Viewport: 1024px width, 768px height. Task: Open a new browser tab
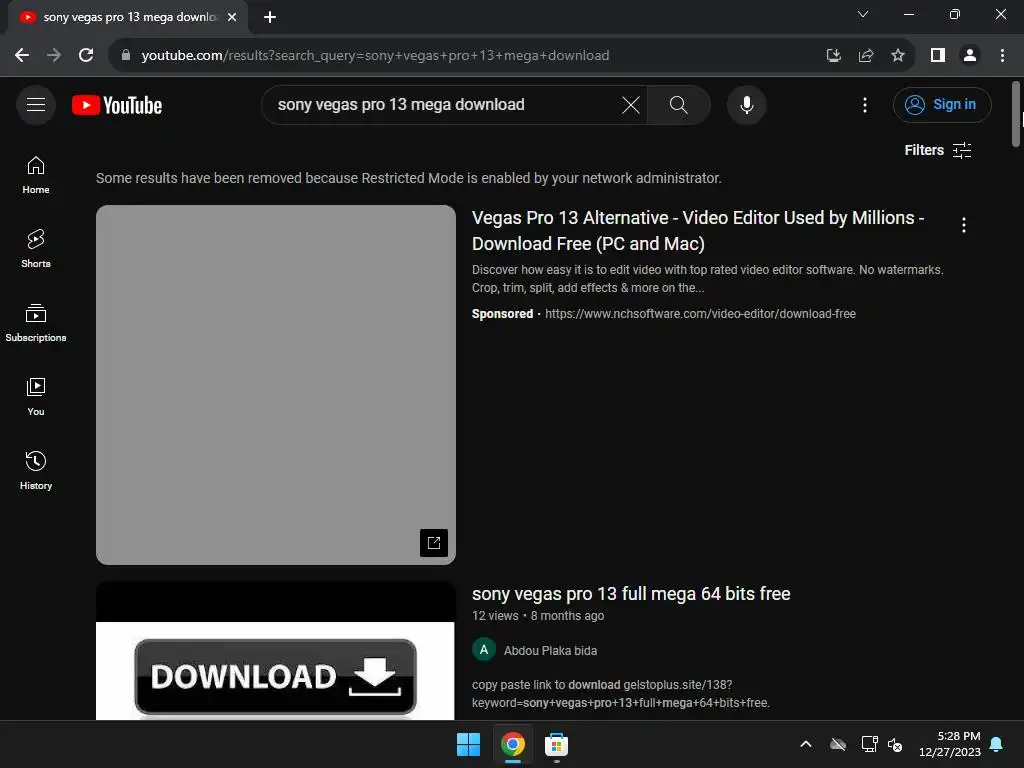(270, 17)
